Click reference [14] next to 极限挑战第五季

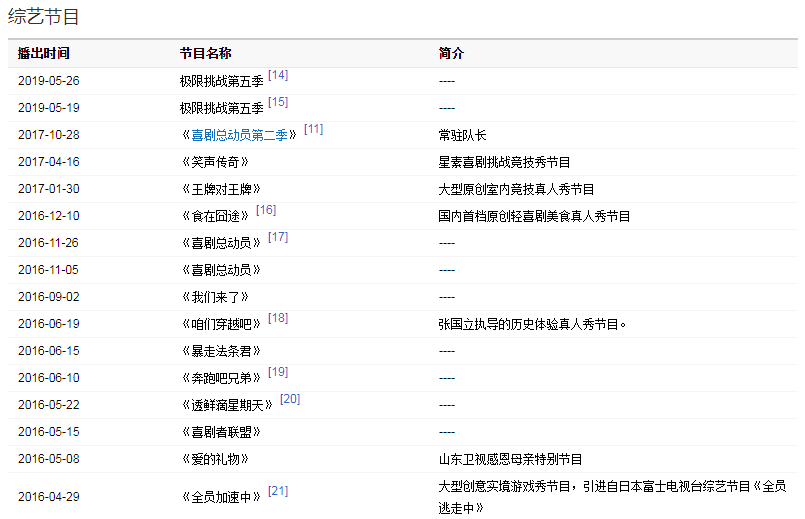pyautogui.click(x=278, y=75)
